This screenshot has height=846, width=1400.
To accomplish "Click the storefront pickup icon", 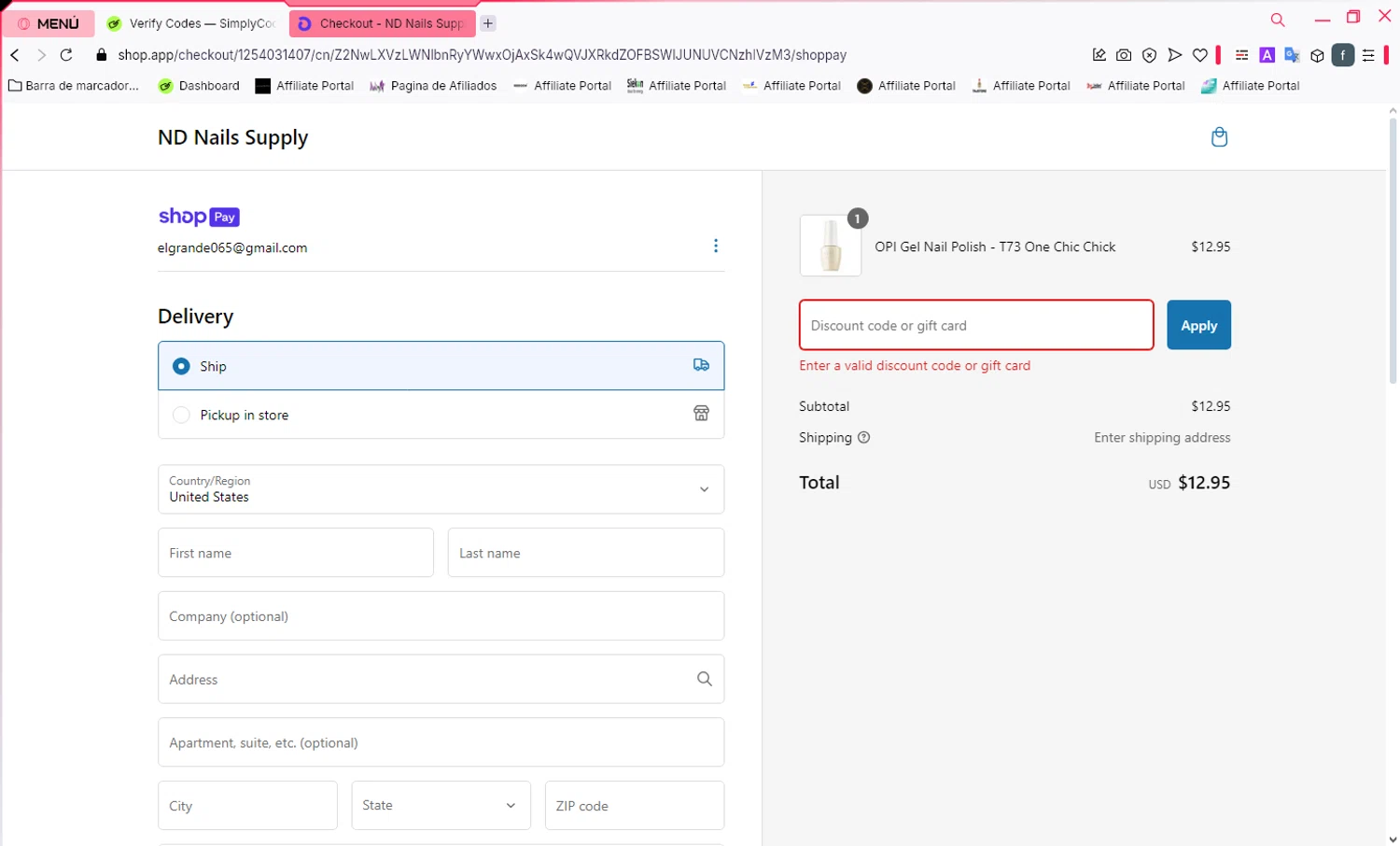I will click(x=701, y=414).
